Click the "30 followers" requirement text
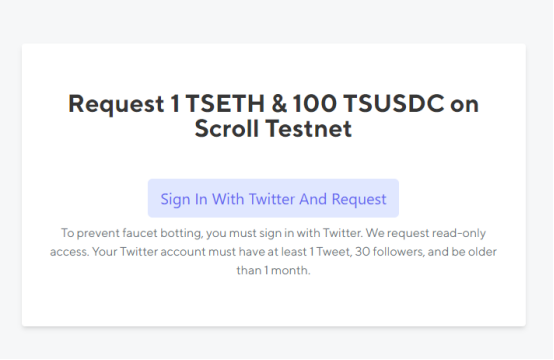Viewport: 554px width, 360px height. (x=390, y=252)
